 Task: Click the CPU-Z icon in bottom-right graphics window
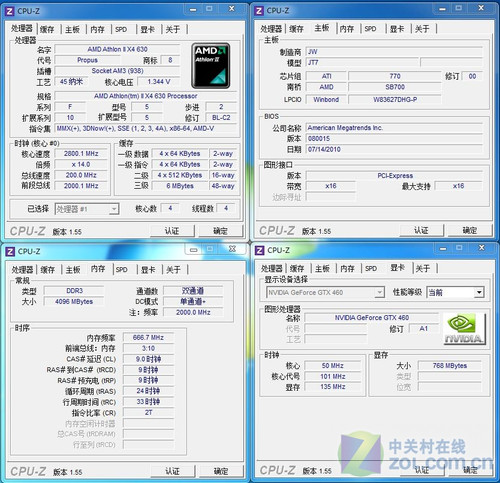(x=259, y=250)
